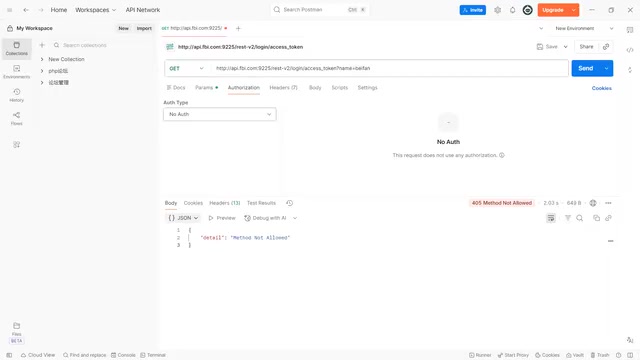Open the Cookies link
The height and width of the screenshot is (360, 640).
(x=602, y=88)
